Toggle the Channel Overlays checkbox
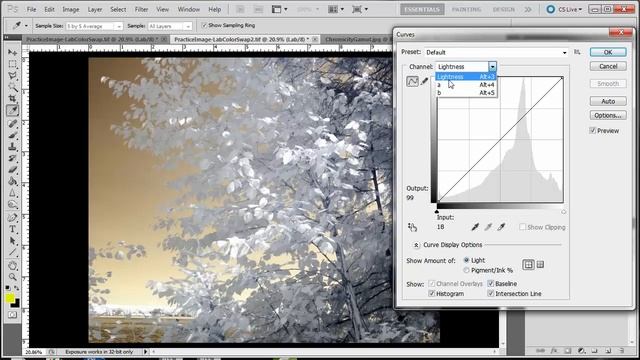This screenshot has height=360, width=640. [431, 283]
